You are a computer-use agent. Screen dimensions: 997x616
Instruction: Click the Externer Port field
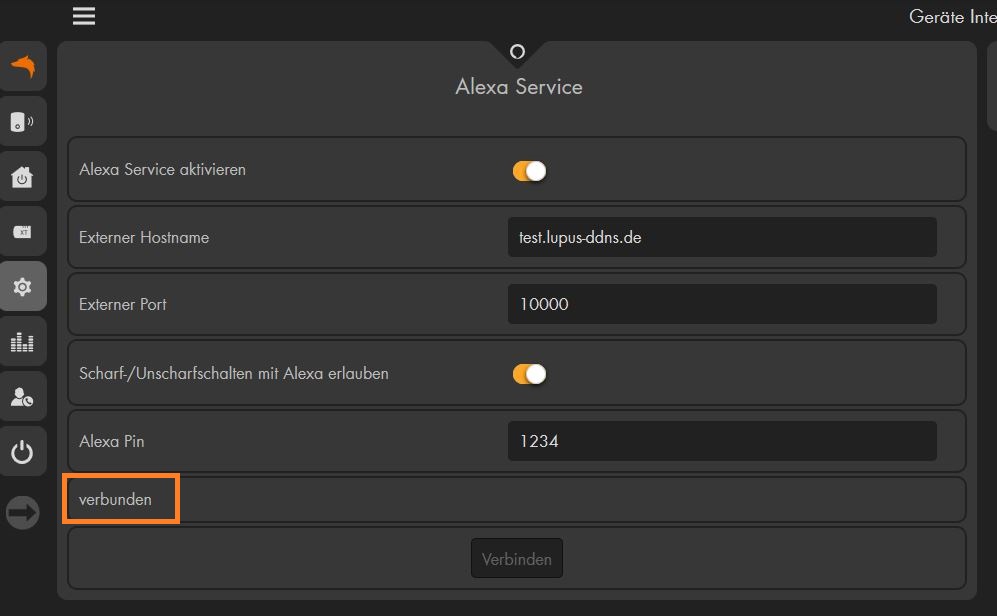coord(722,304)
